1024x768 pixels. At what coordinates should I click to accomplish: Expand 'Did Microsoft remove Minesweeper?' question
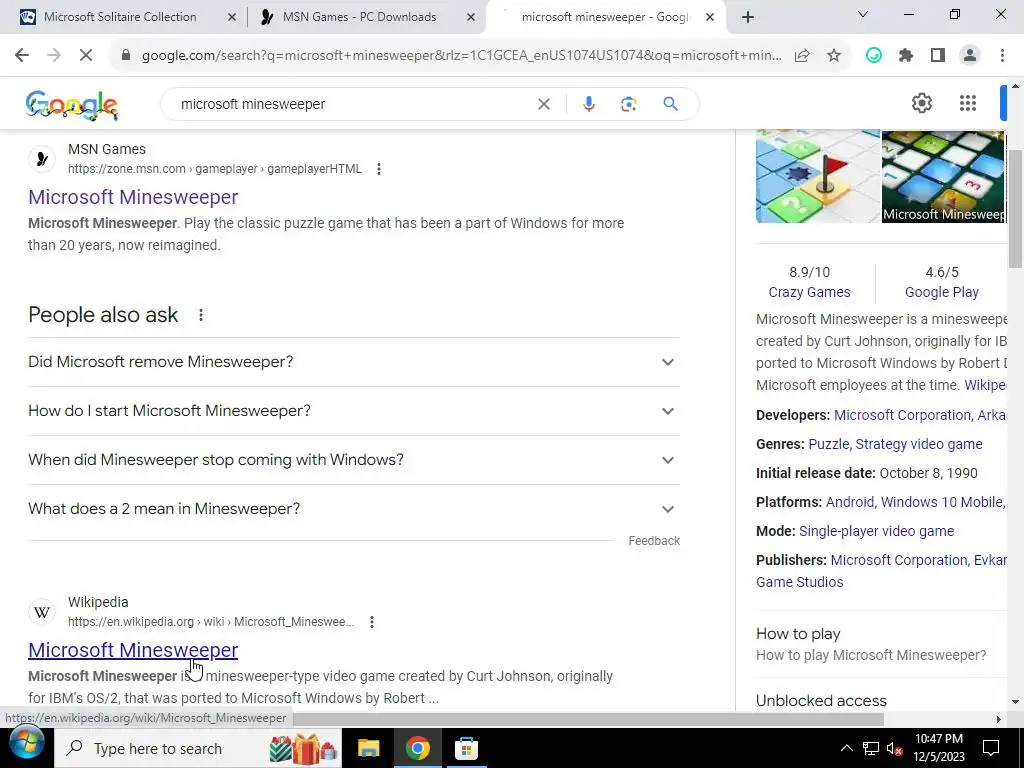coord(354,362)
